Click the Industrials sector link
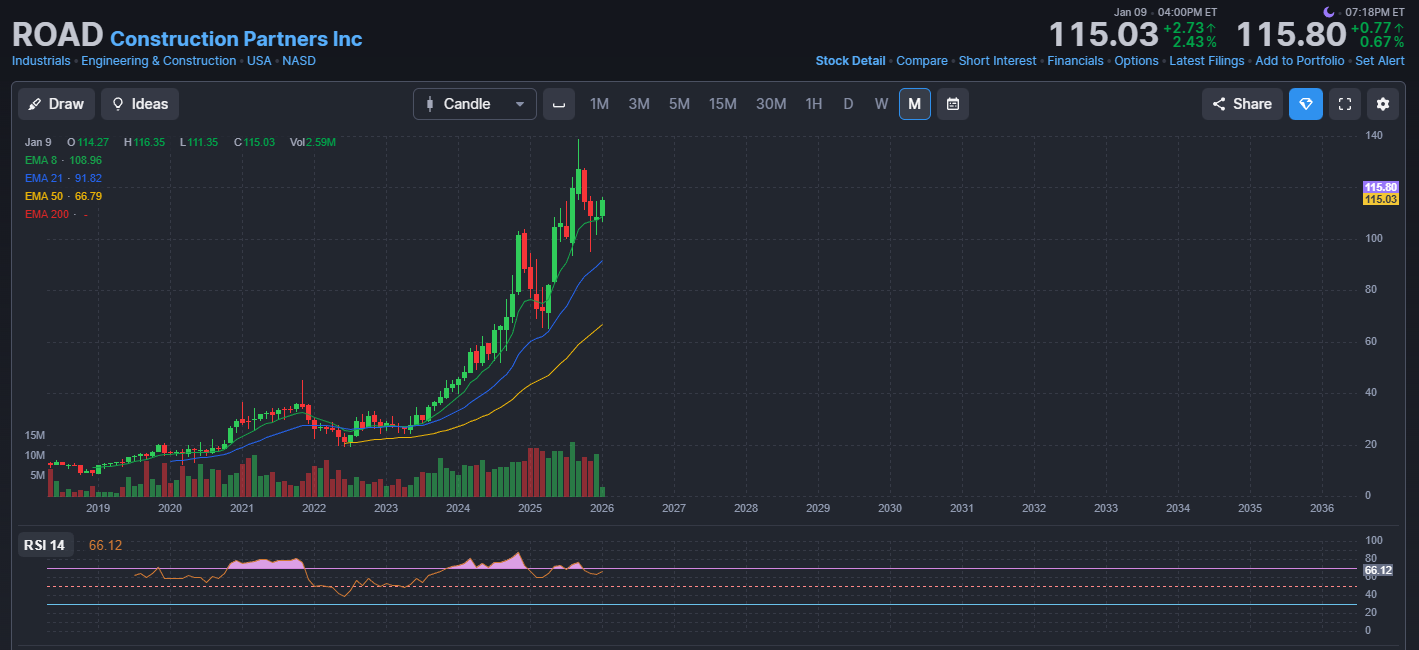Image resolution: width=1419 pixels, height=650 pixels. [41, 61]
